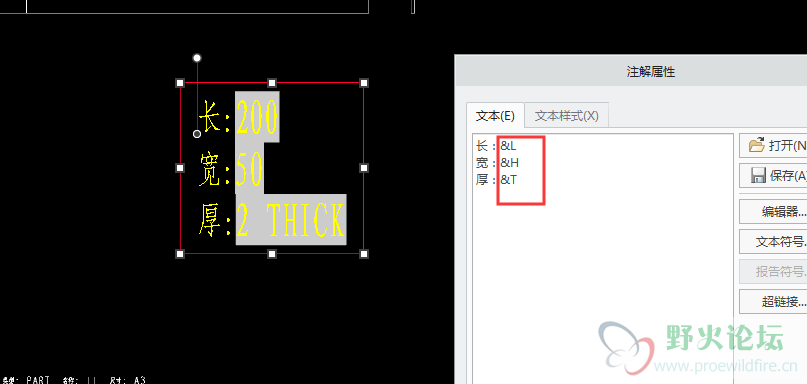Switch to the 文本(E) tab
The width and height of the screenshot is (807, 384).
point(495,115)
